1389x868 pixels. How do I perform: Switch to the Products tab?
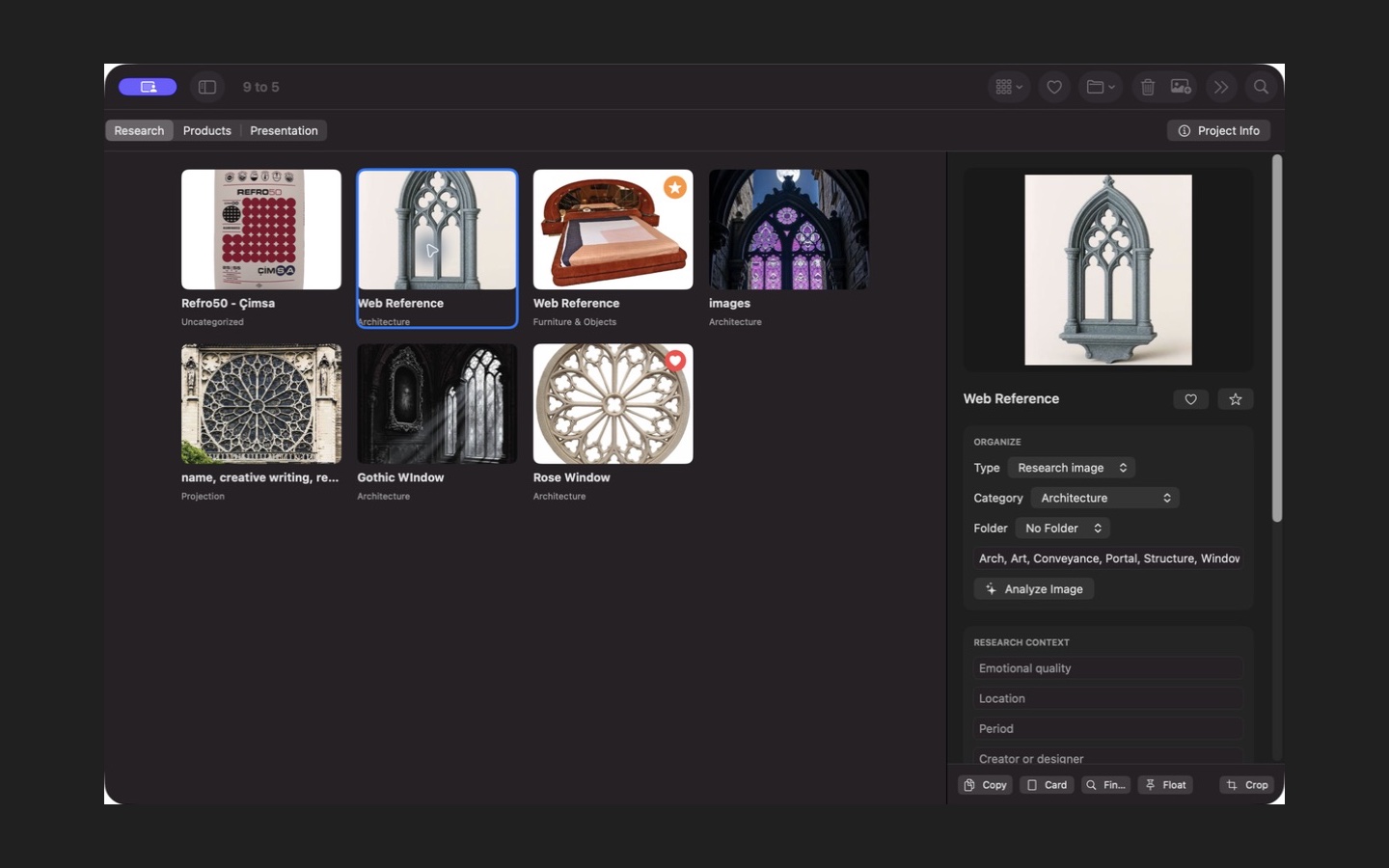coord(207,130)
